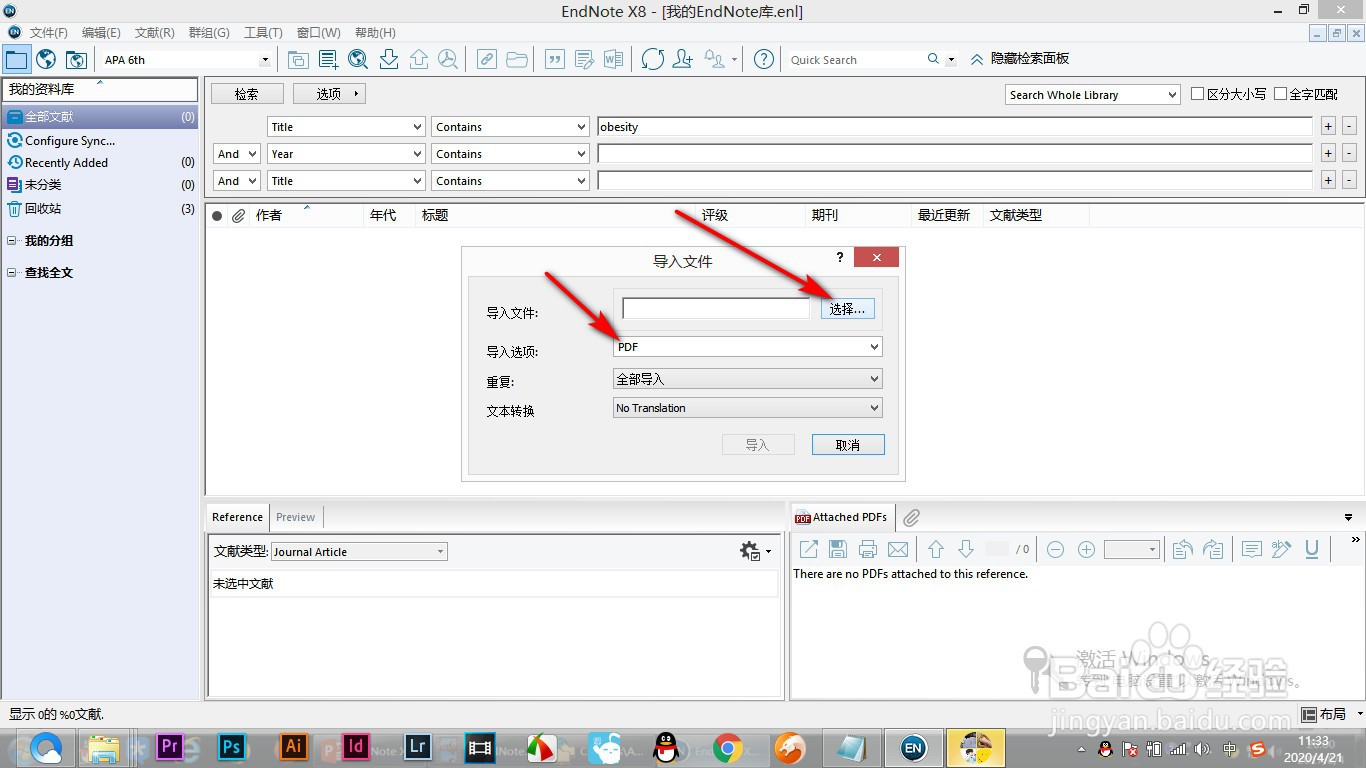Open Online Search from the toolbar

(x=358, y=59)
